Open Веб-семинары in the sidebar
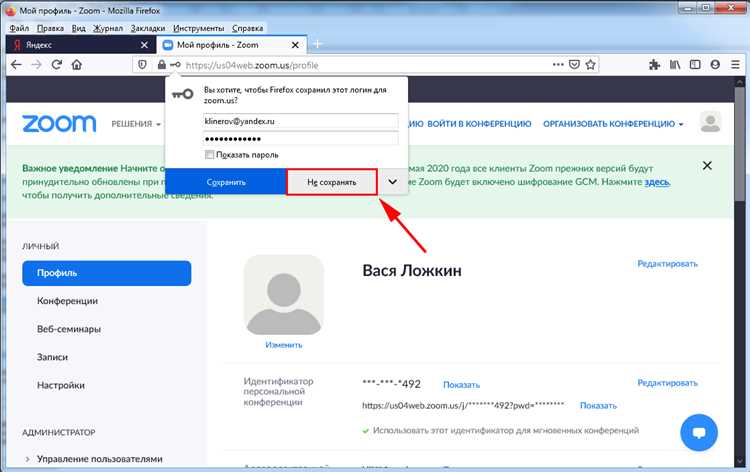Image resolution: width=750 pixels, height=472 pixels. pos(69,329)
